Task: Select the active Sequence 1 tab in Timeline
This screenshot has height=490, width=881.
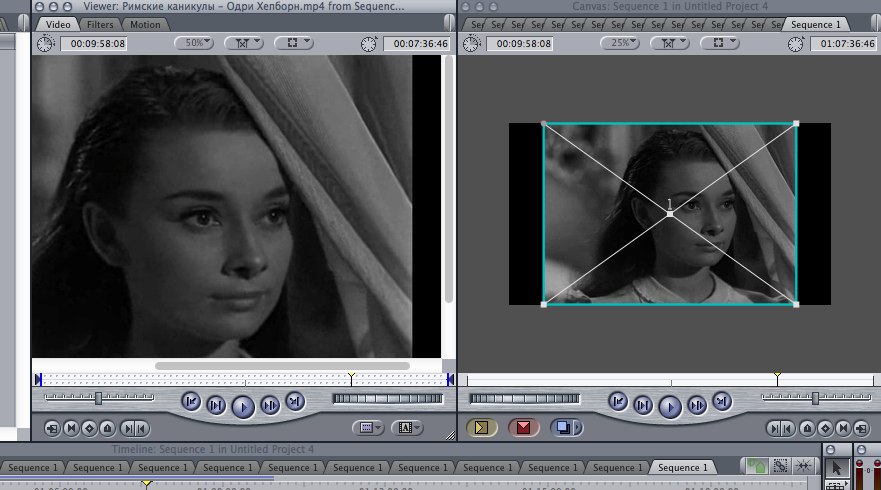Action: pos(683,468)
